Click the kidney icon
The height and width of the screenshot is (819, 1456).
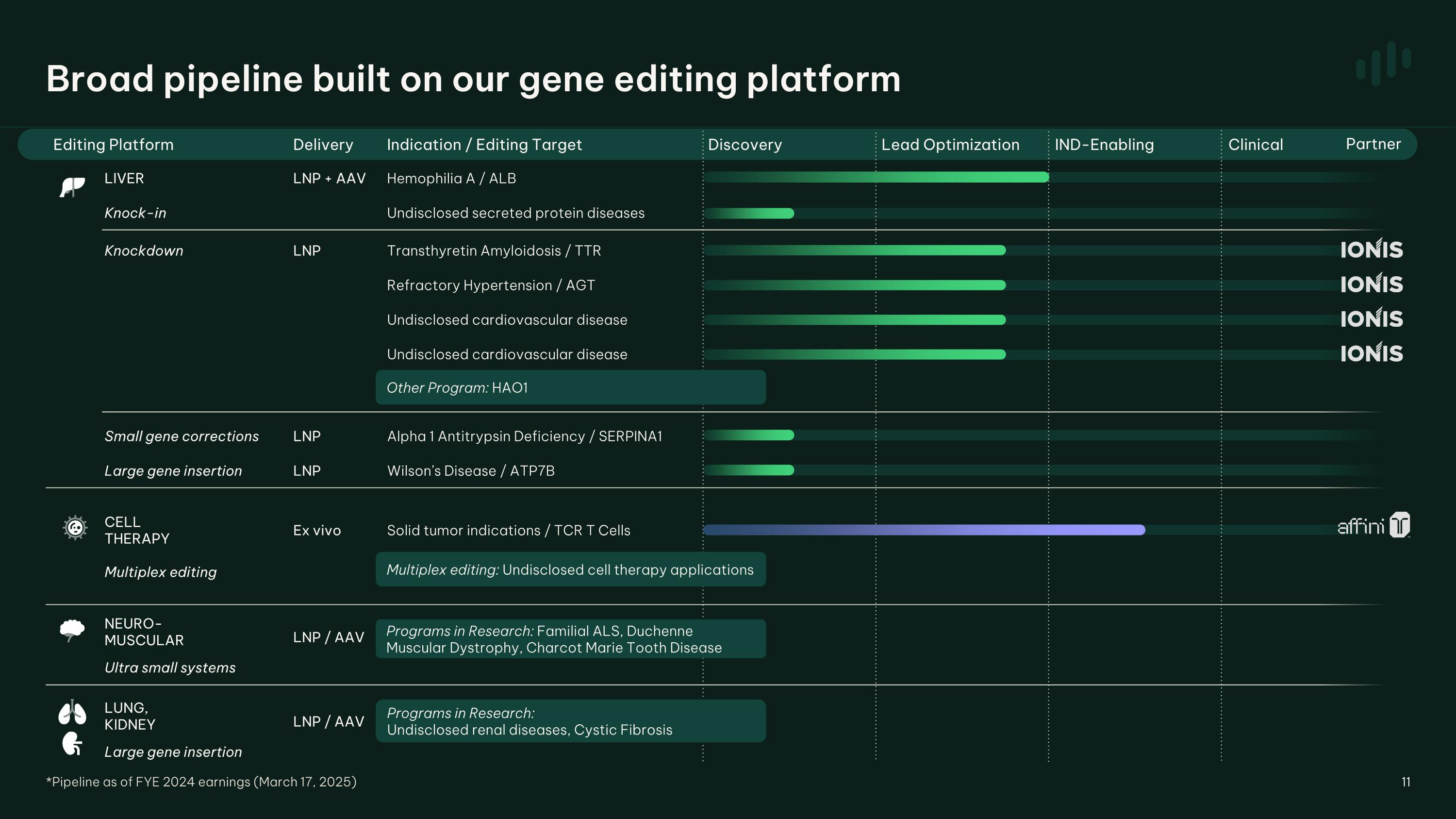click(72, 744)
